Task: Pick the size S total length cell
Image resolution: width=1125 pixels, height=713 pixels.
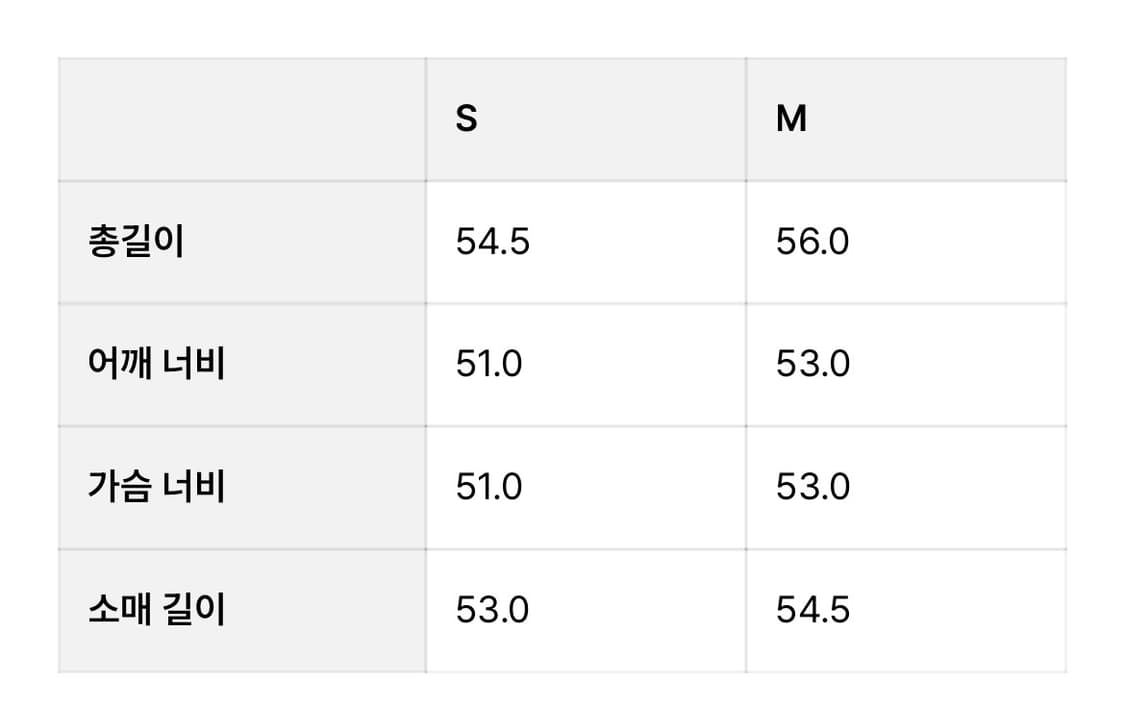Action: click(585, 243)
